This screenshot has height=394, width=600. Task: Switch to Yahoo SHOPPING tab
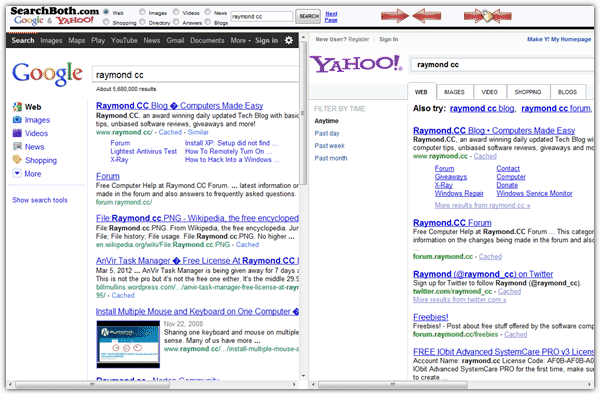coord(528,92)
